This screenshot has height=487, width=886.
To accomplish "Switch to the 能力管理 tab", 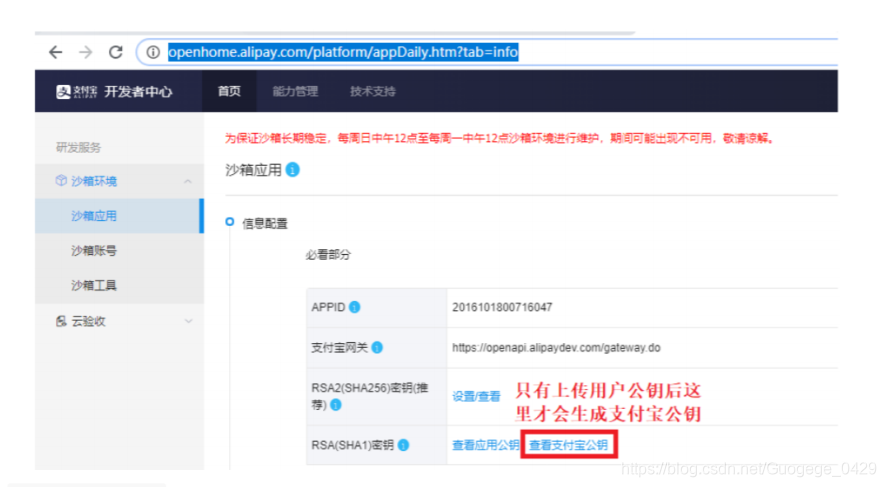I will 295,92.
